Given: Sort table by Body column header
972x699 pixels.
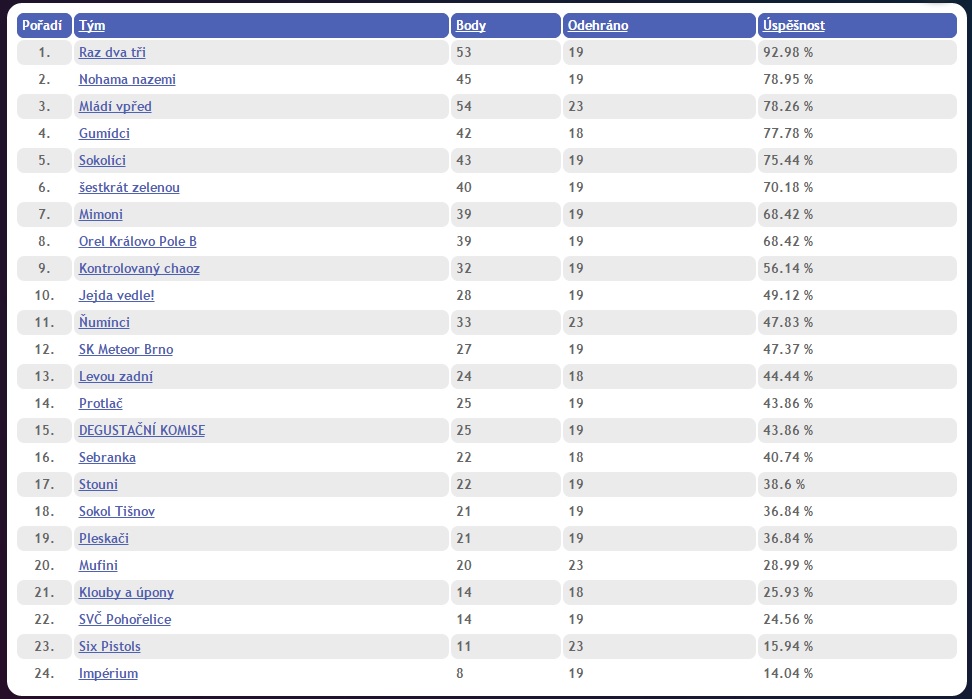Looking at the screenshot, I should click(x=471, y=25).
